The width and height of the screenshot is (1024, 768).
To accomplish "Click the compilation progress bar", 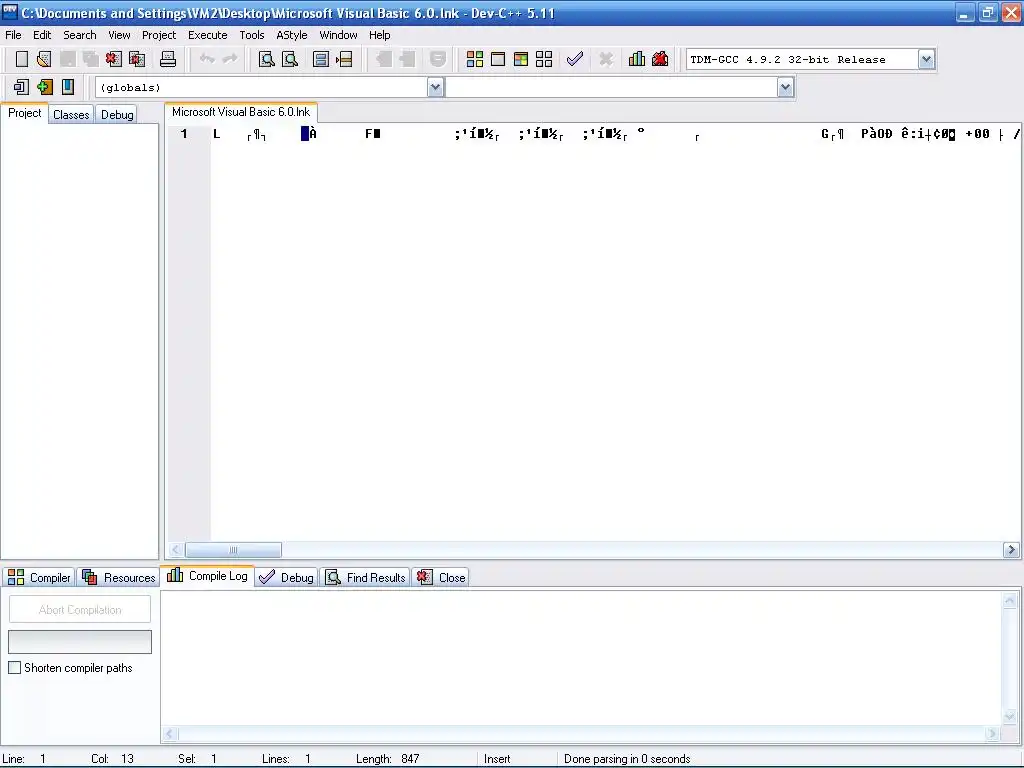I will (x=80, y=641).
